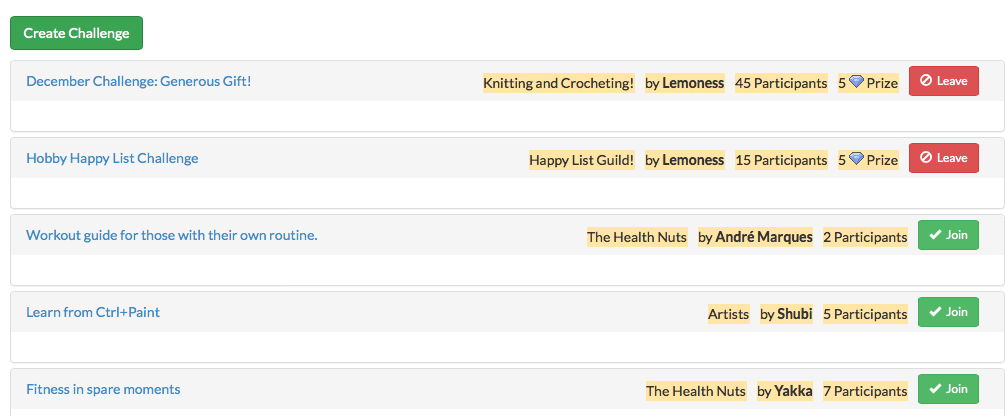Join the Learn from Ctrl+Paint challenge
Screen dimensions: 1005x416
[947, 312]
